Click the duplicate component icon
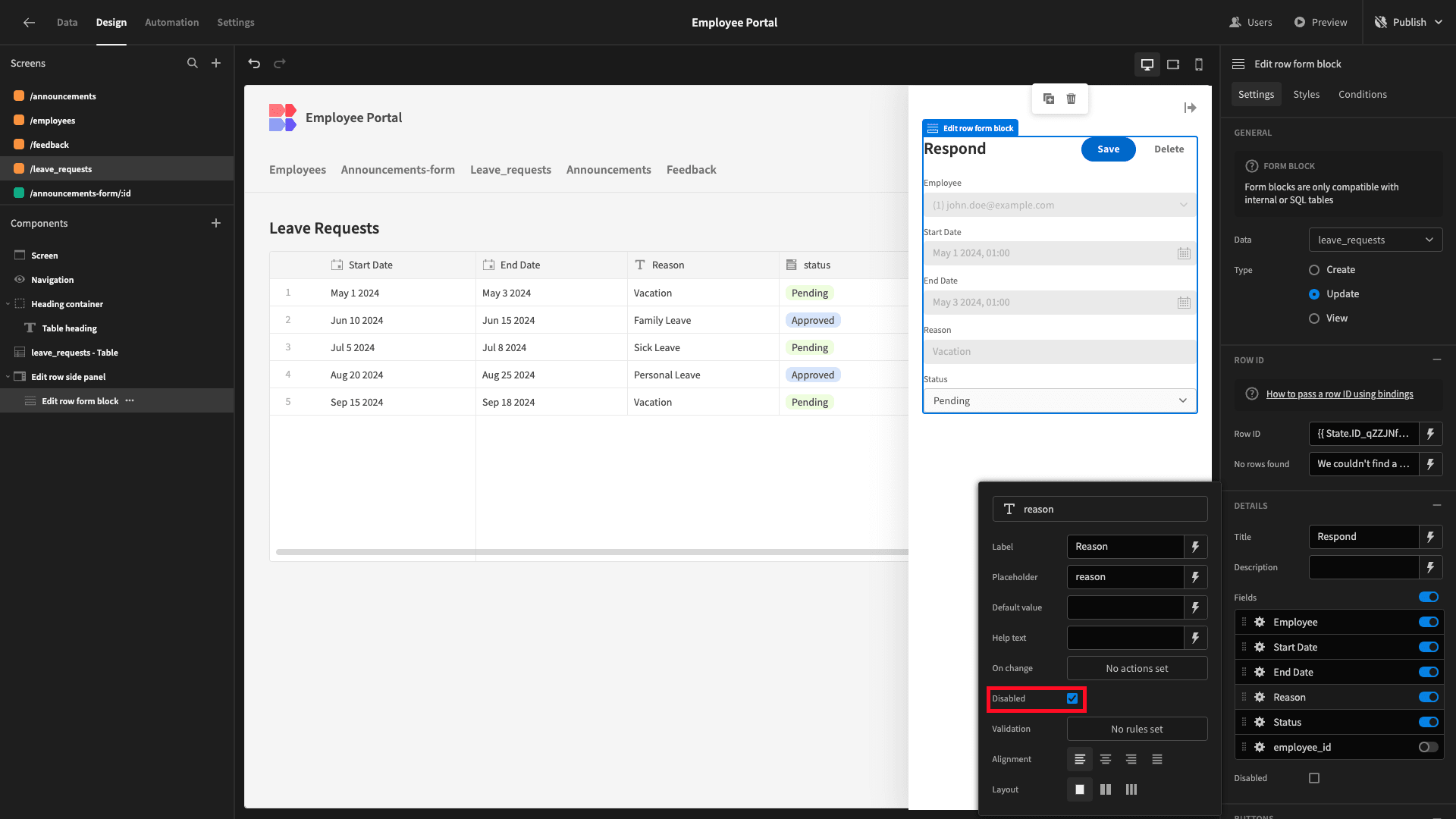 click(1049, 99)
